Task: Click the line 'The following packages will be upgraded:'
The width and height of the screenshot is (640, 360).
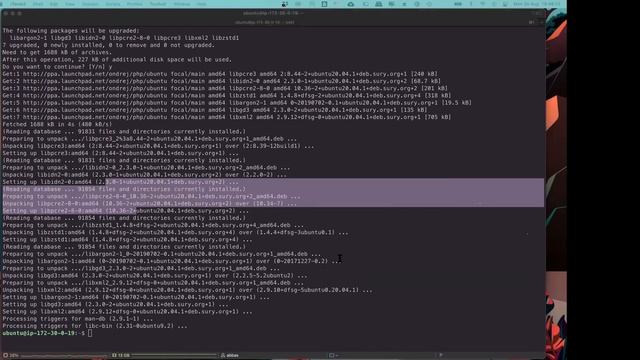Action: 71,31
